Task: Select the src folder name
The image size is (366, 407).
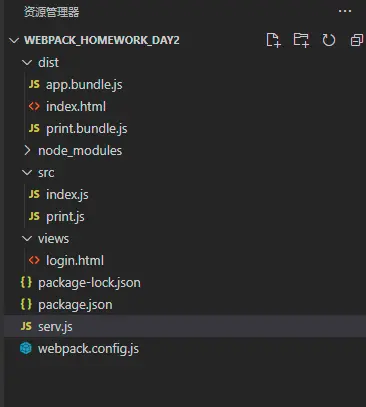Action: [46, 173]
